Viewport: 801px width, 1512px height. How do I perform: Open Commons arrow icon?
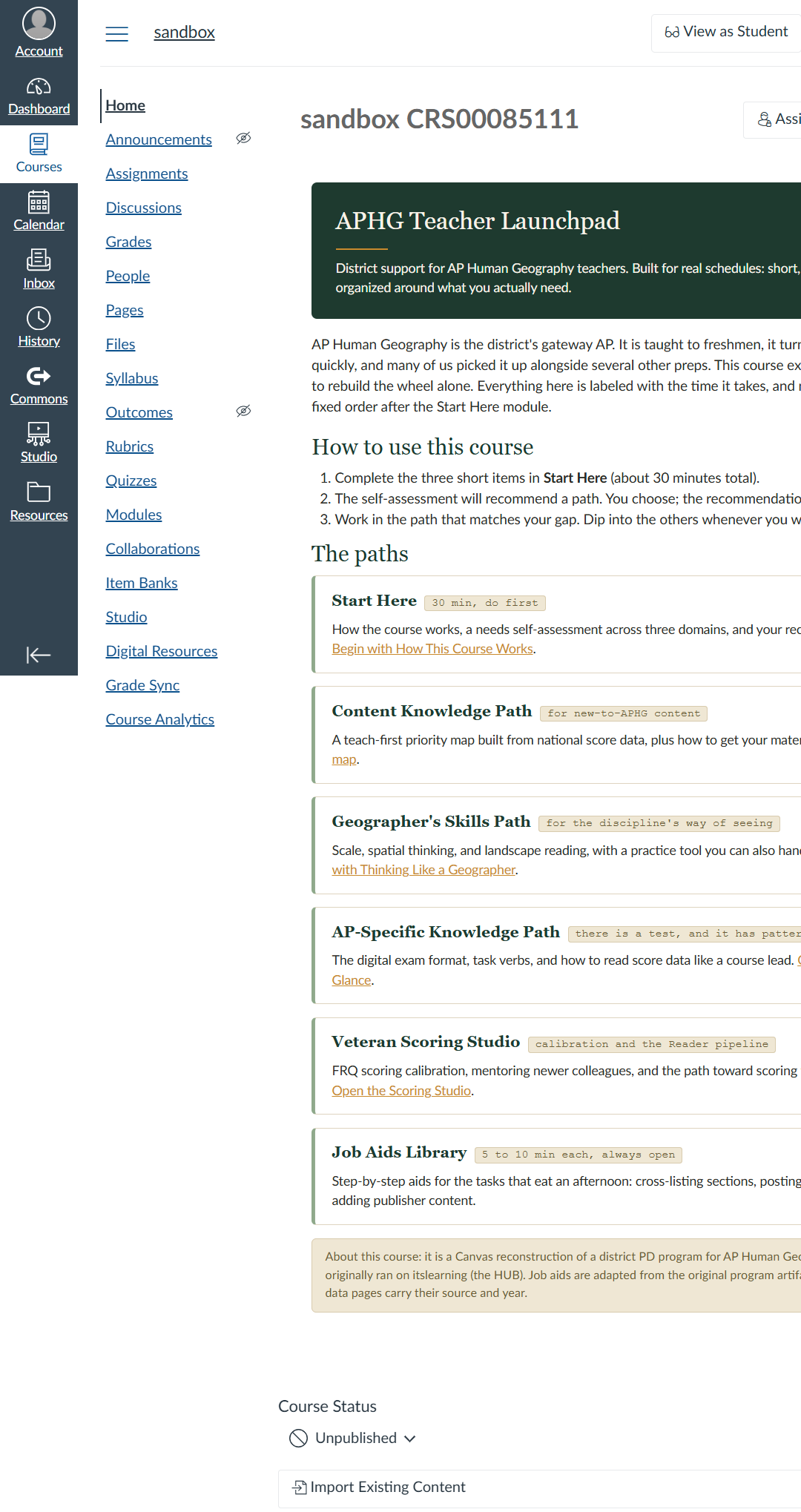(x=39, y=376)
